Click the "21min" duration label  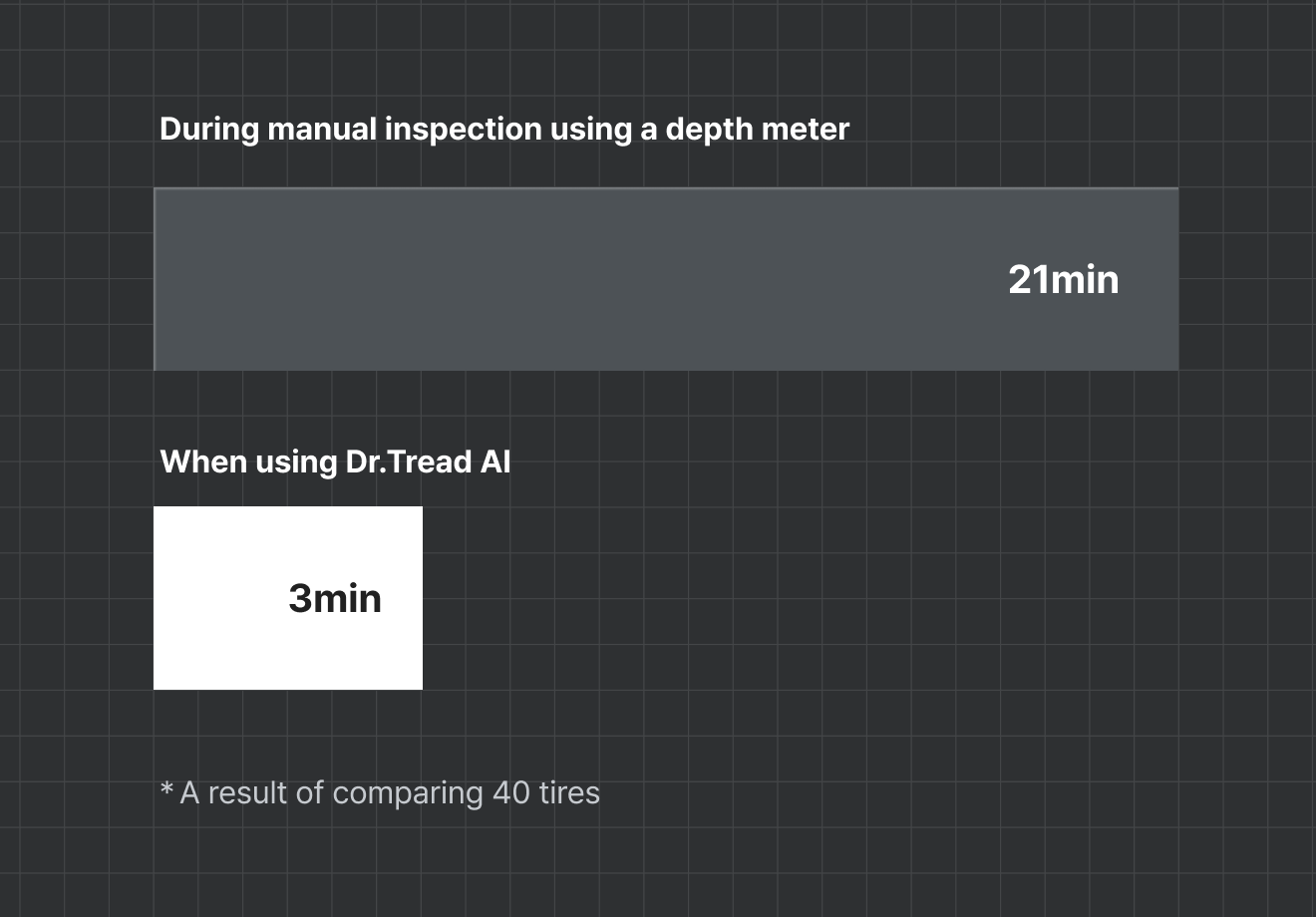tap(1063, 279)
